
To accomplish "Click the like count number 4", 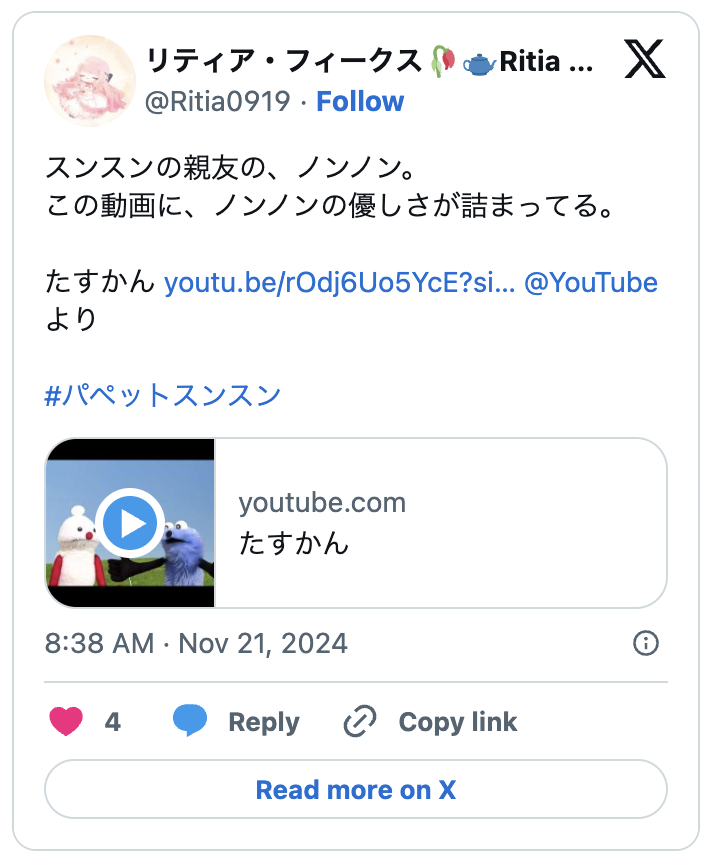I will (113, 722).
